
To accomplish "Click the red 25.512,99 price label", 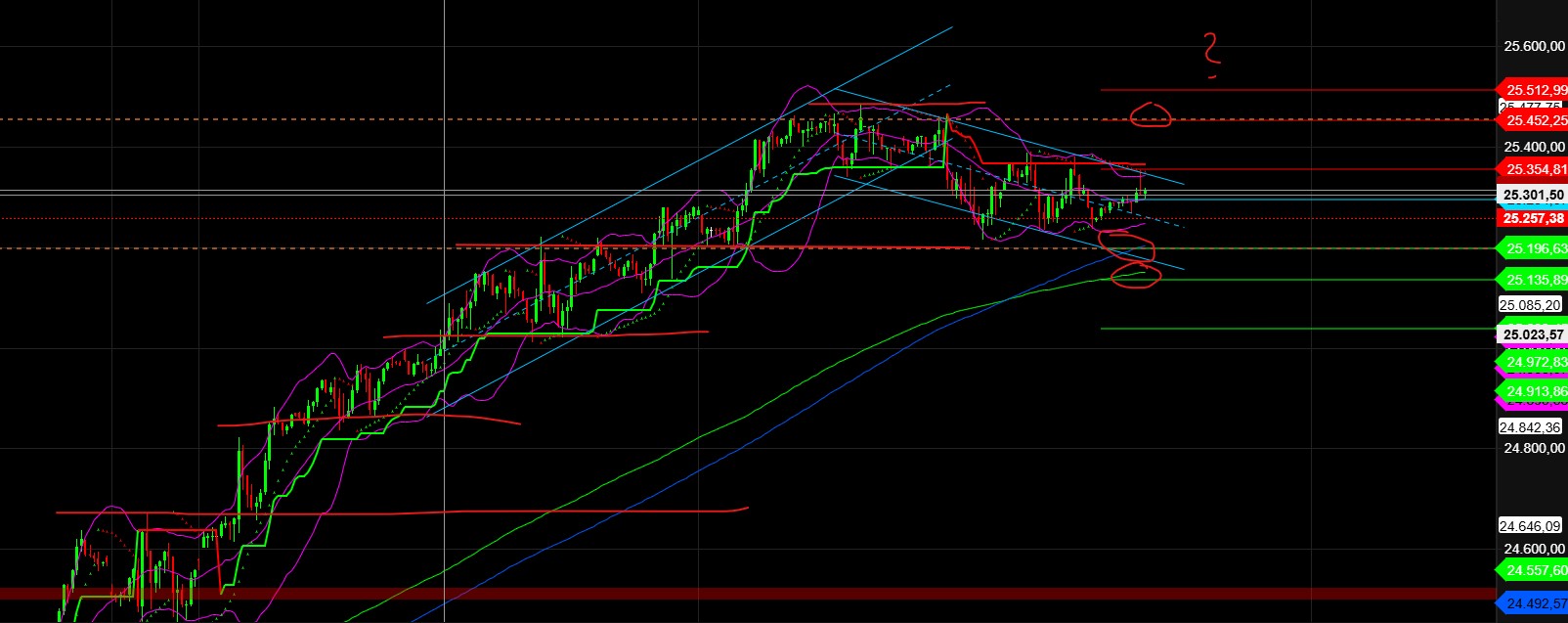I will (1535, 90).
